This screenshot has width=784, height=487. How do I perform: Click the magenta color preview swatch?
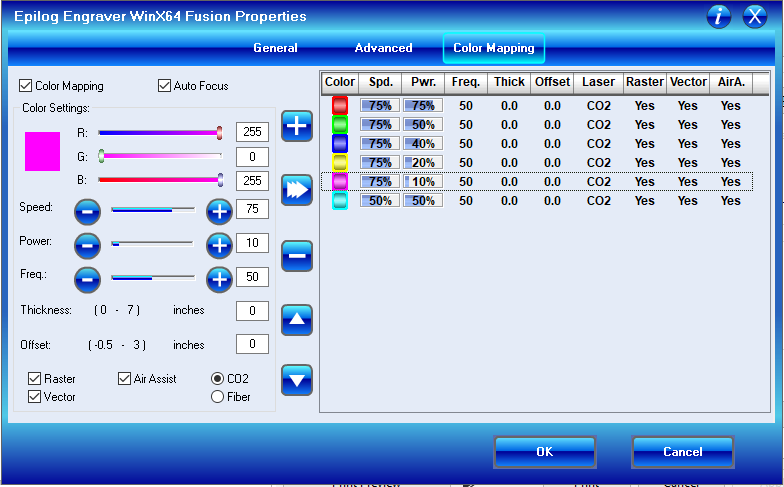coord(42,152)
